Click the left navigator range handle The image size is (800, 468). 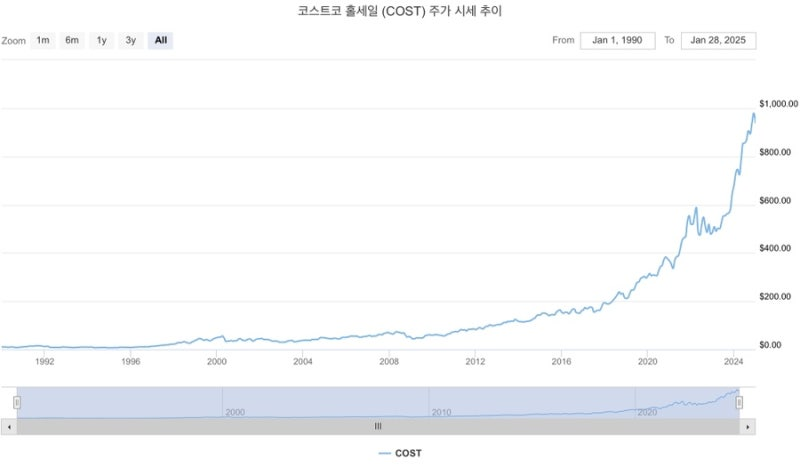click(x=17, y=403)
